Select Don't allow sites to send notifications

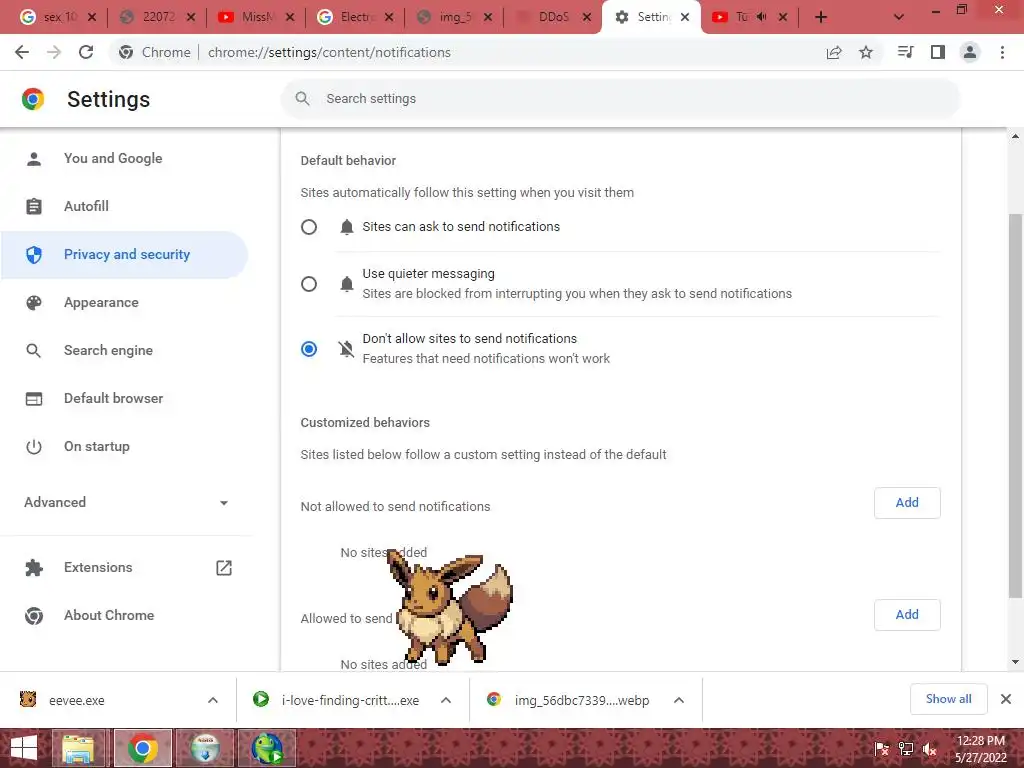tap(309, 349)
